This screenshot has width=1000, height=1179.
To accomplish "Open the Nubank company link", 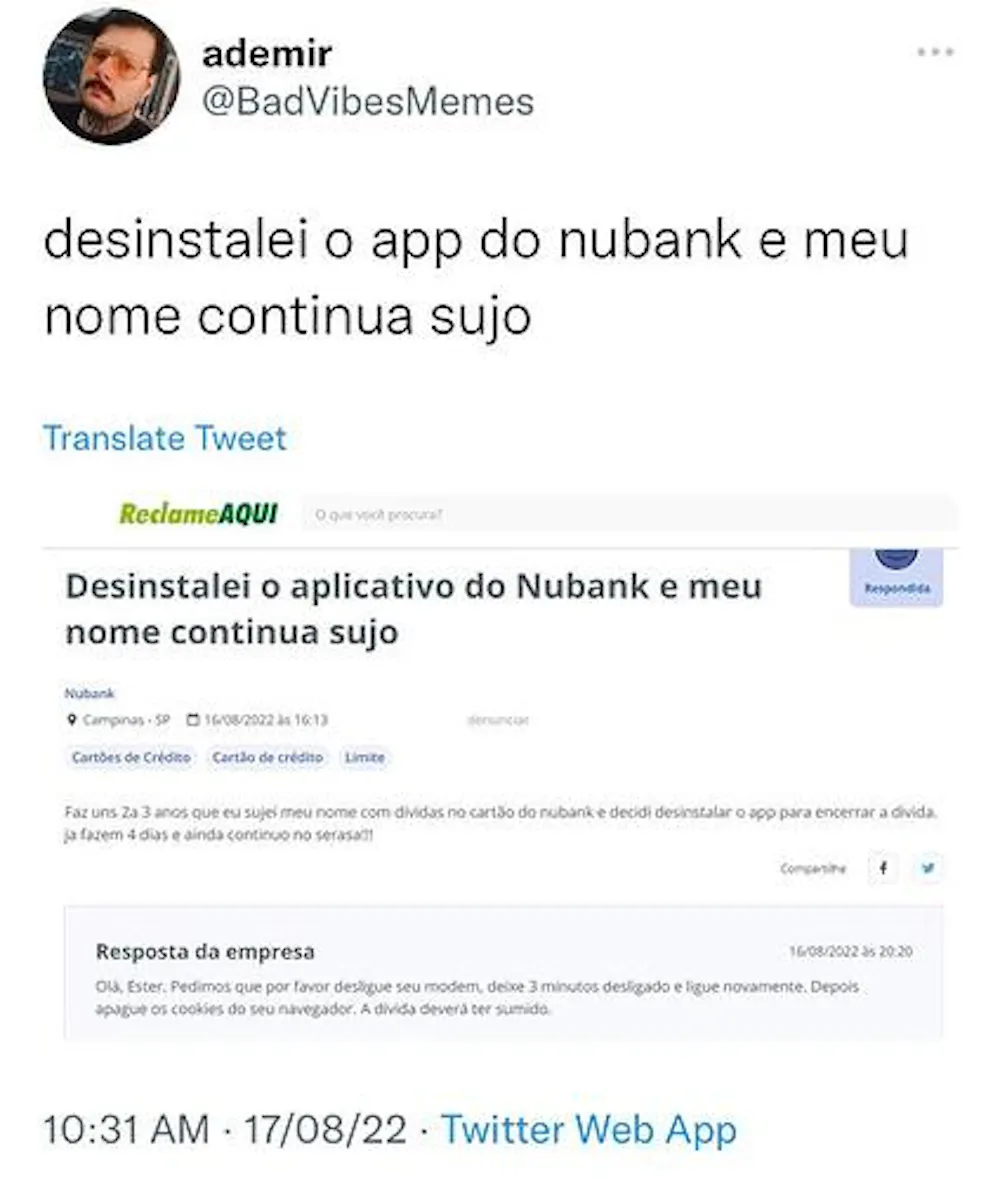I will 89,693.
